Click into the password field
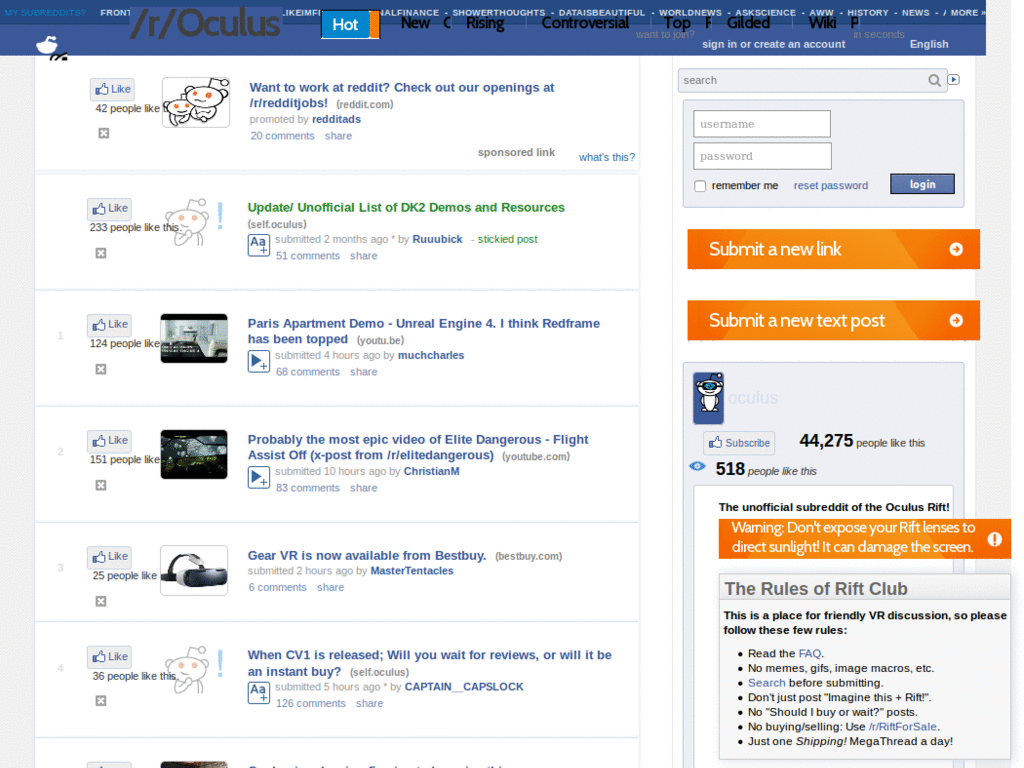Image resolution: width=1024 pixels, height=768 pixels. coord(762,156)
